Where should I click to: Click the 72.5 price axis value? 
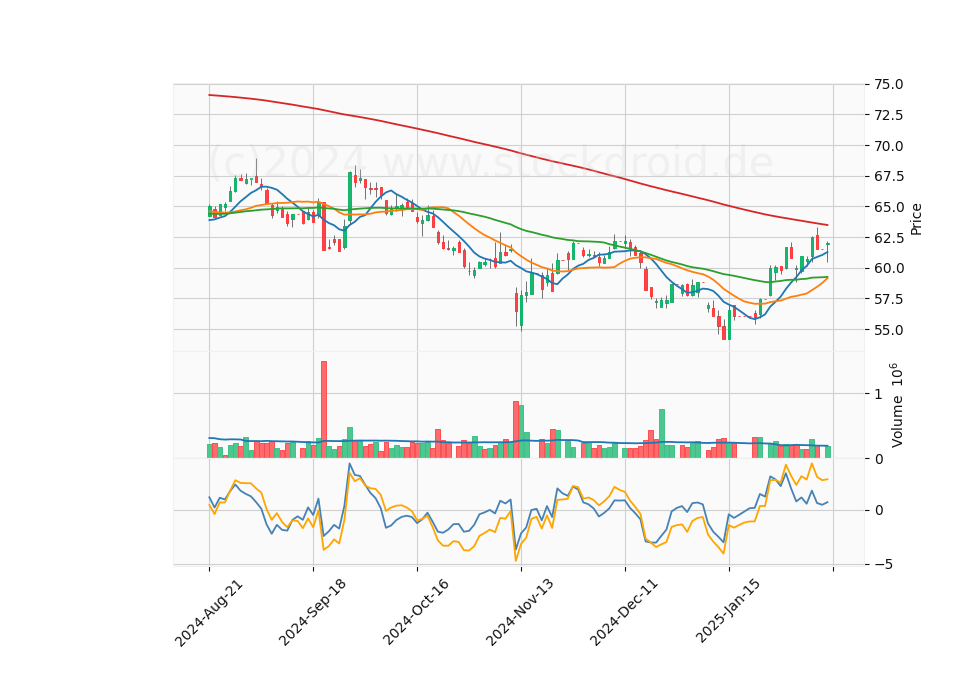click(887, 115)
